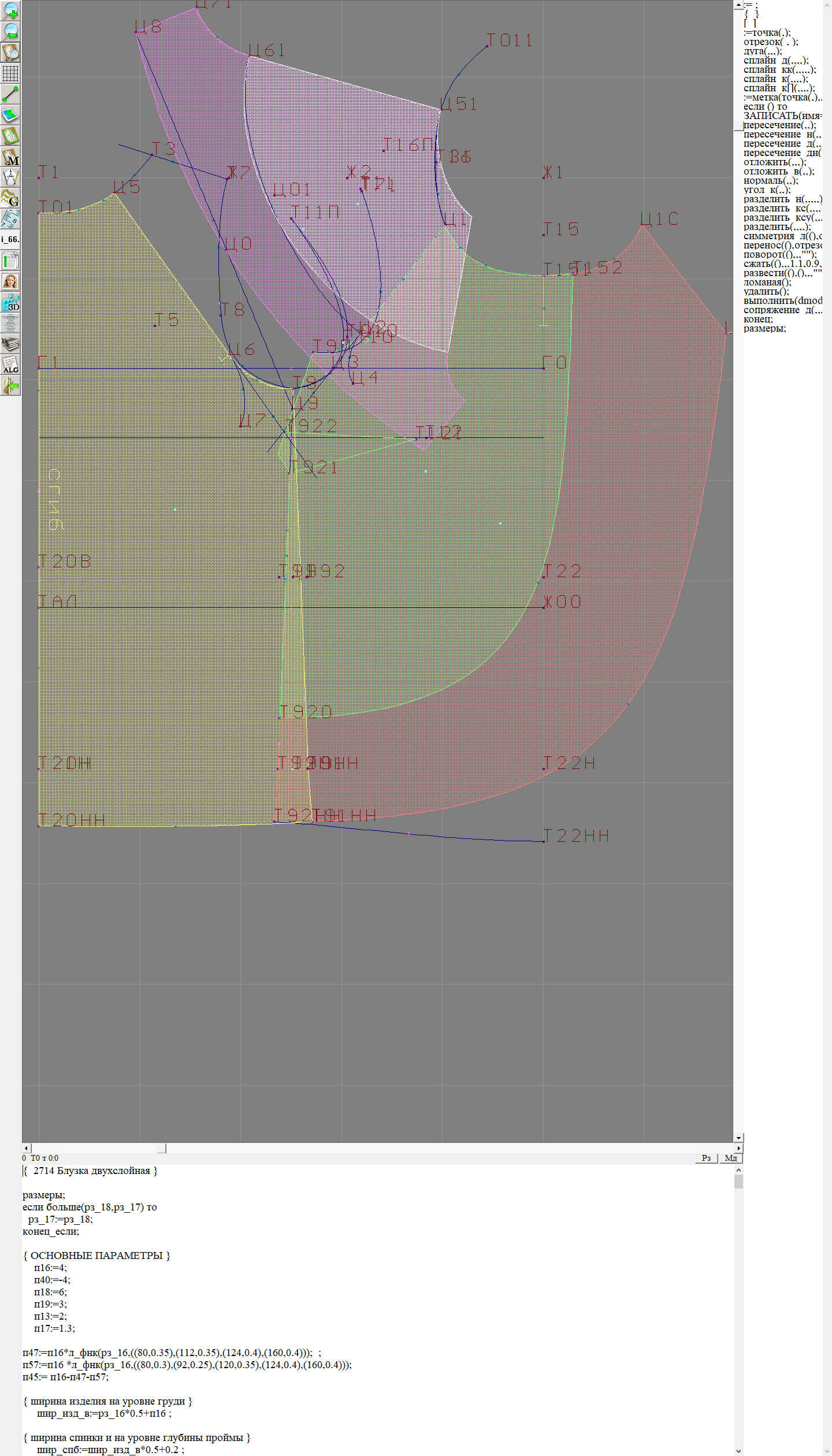Click the zoom in magnifier icon
832x1456 pixels.
click(10, 10)
